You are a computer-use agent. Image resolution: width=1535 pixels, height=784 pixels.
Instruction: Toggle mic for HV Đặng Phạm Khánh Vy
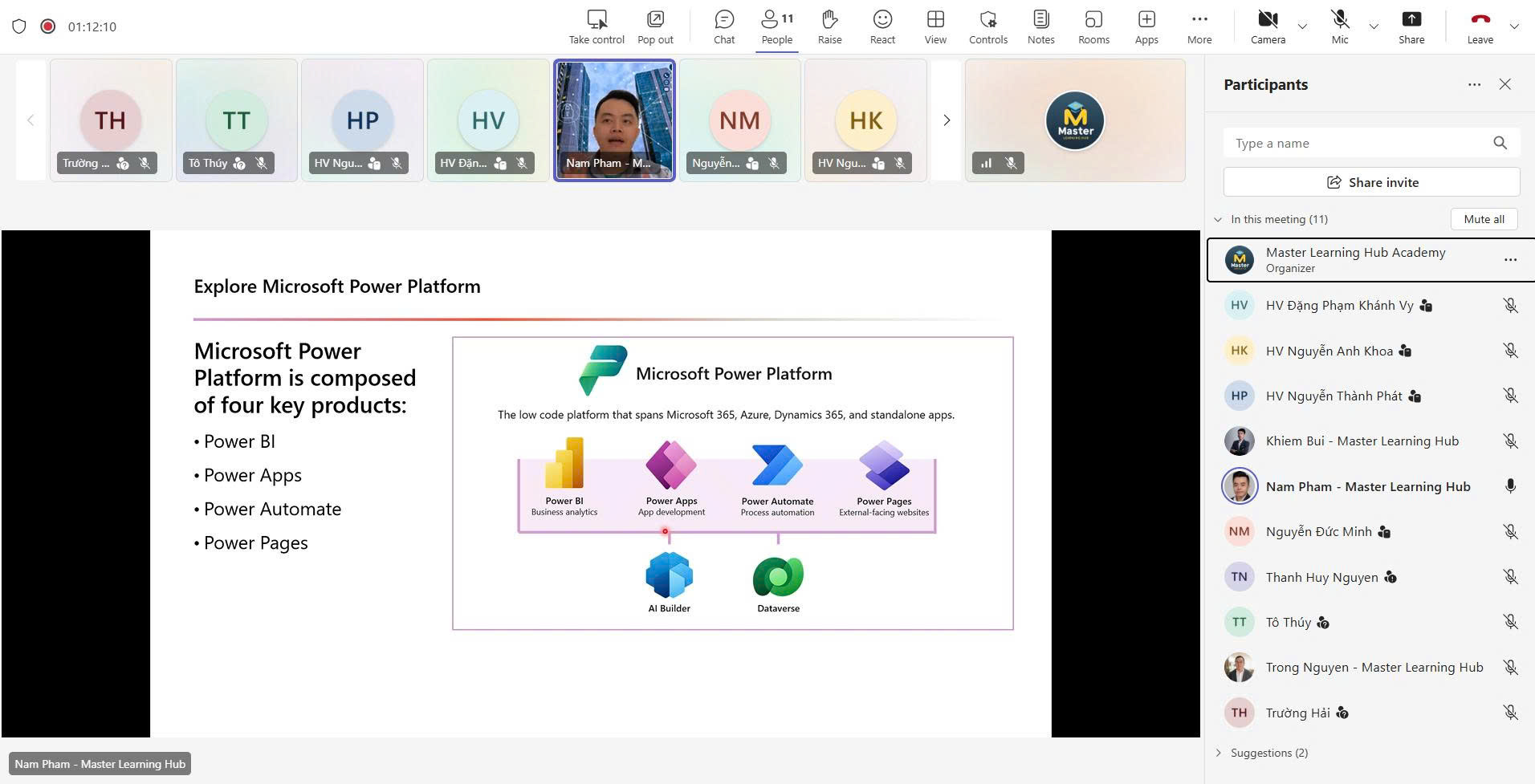tap(1510, 306)
